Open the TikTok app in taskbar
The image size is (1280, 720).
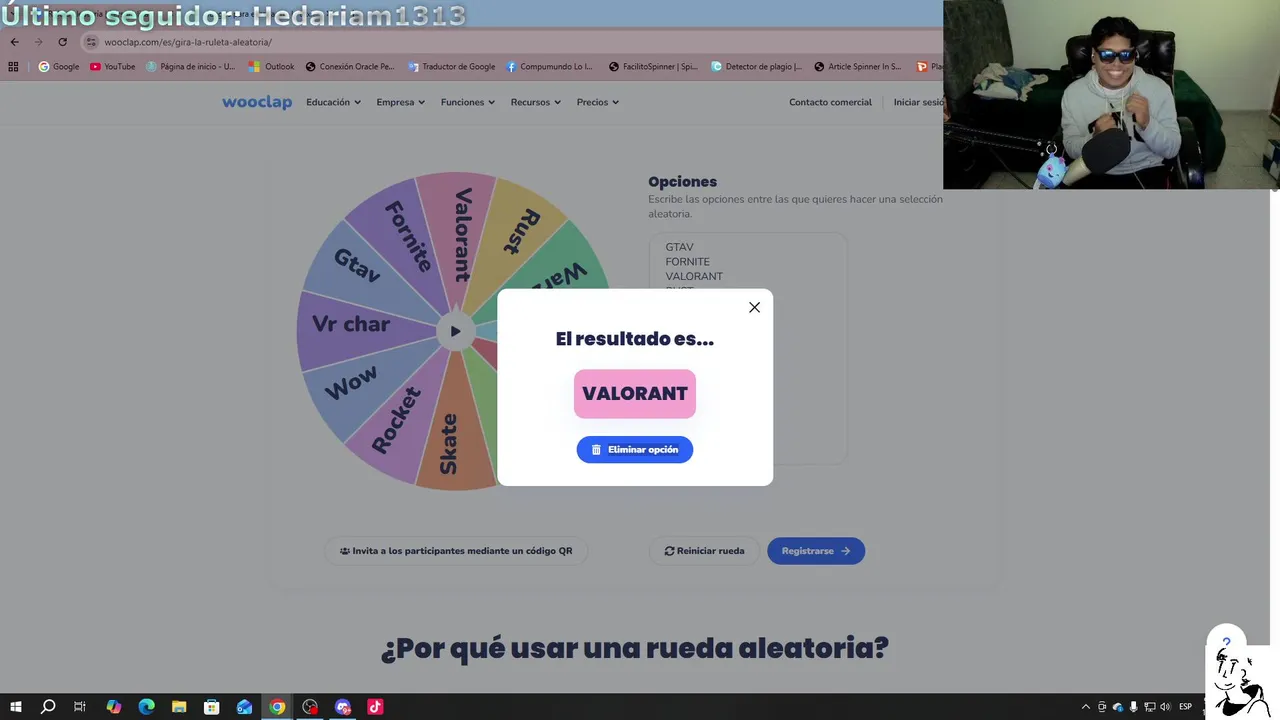(x=375, y=707)
